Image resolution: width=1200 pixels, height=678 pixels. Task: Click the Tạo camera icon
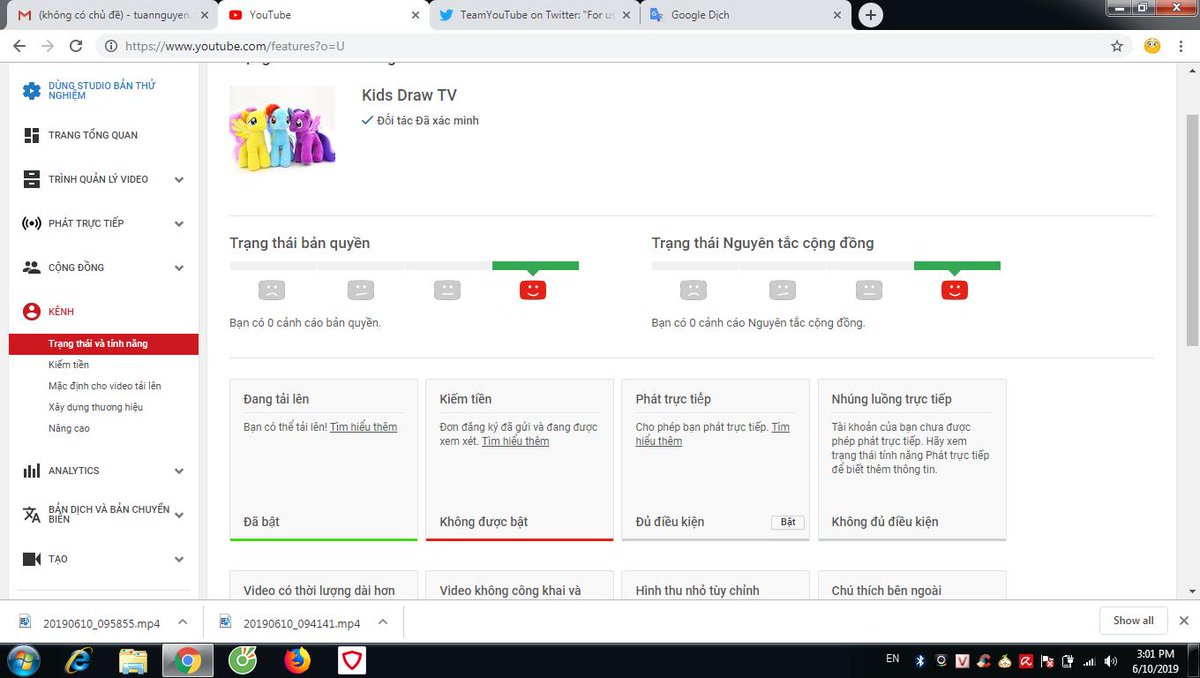31,559
